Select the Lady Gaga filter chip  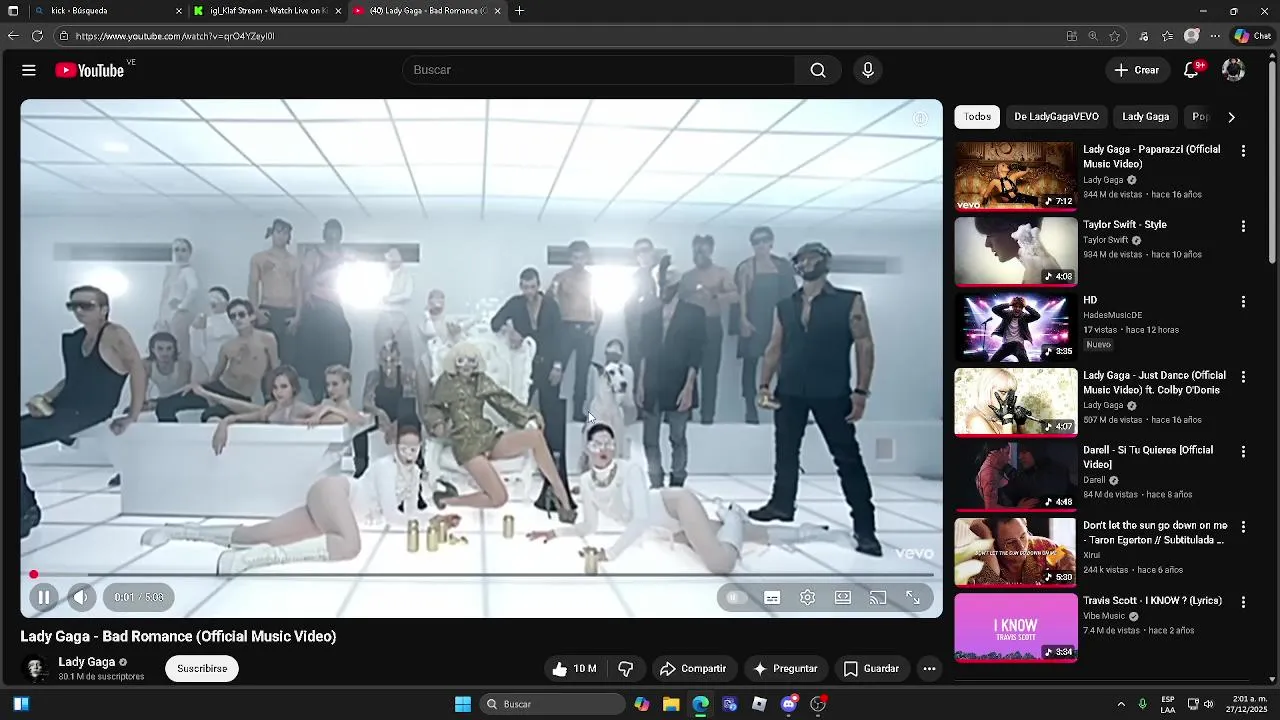click(x=1145, y=117)
